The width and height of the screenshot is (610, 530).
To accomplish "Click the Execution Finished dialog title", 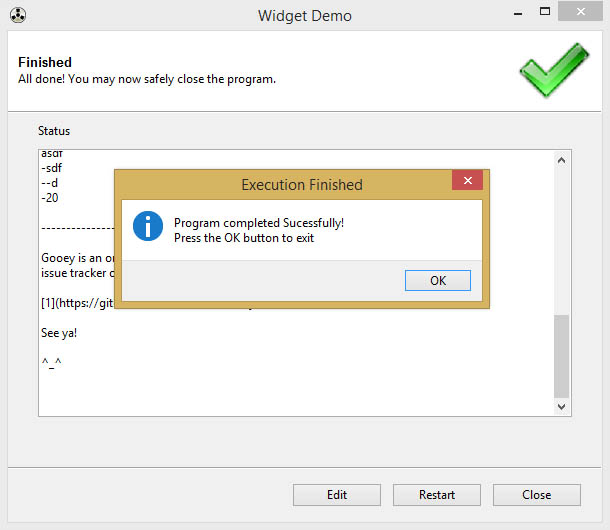I will 302,185.
